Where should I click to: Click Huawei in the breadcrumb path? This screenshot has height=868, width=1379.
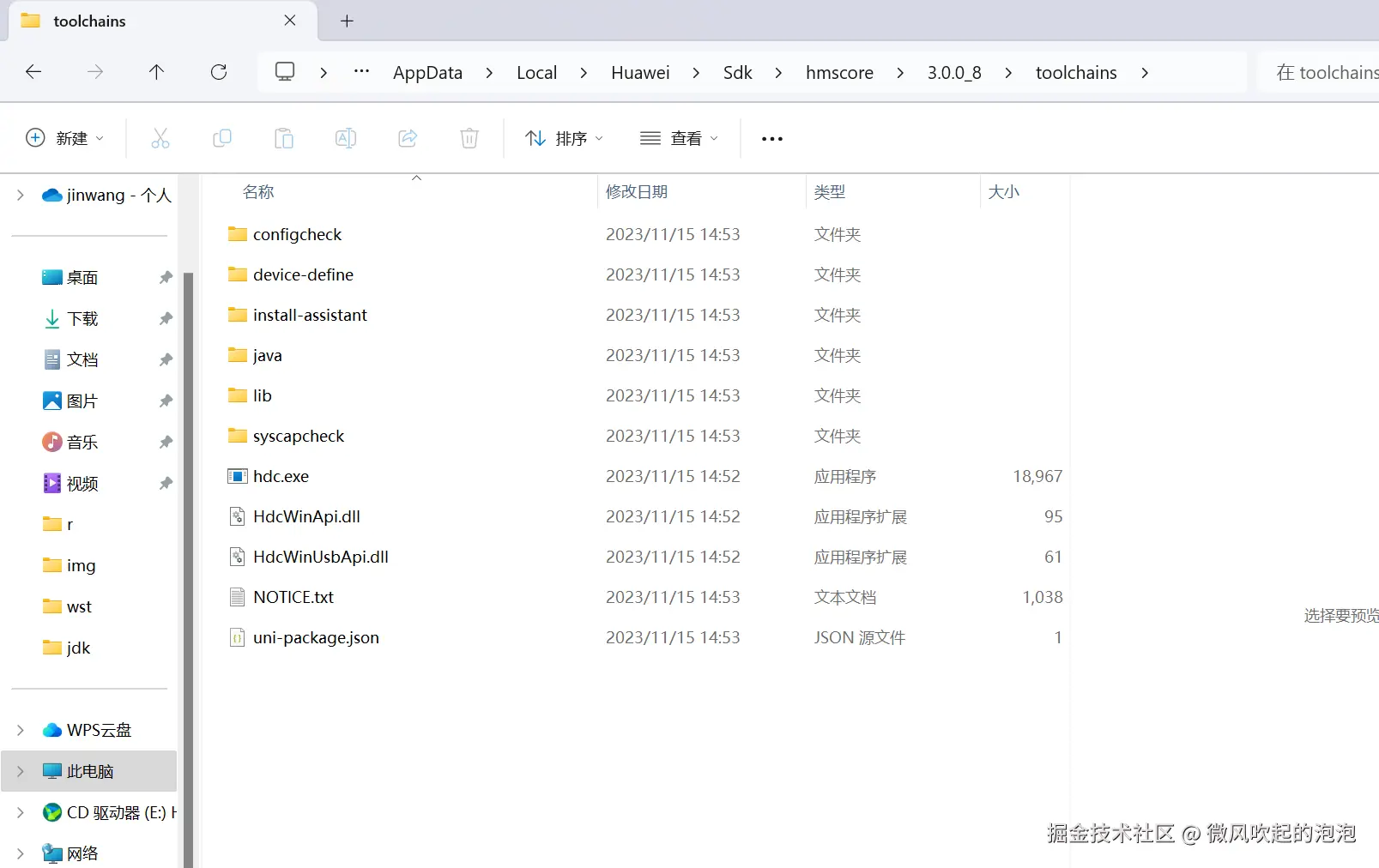click(640, 73)
